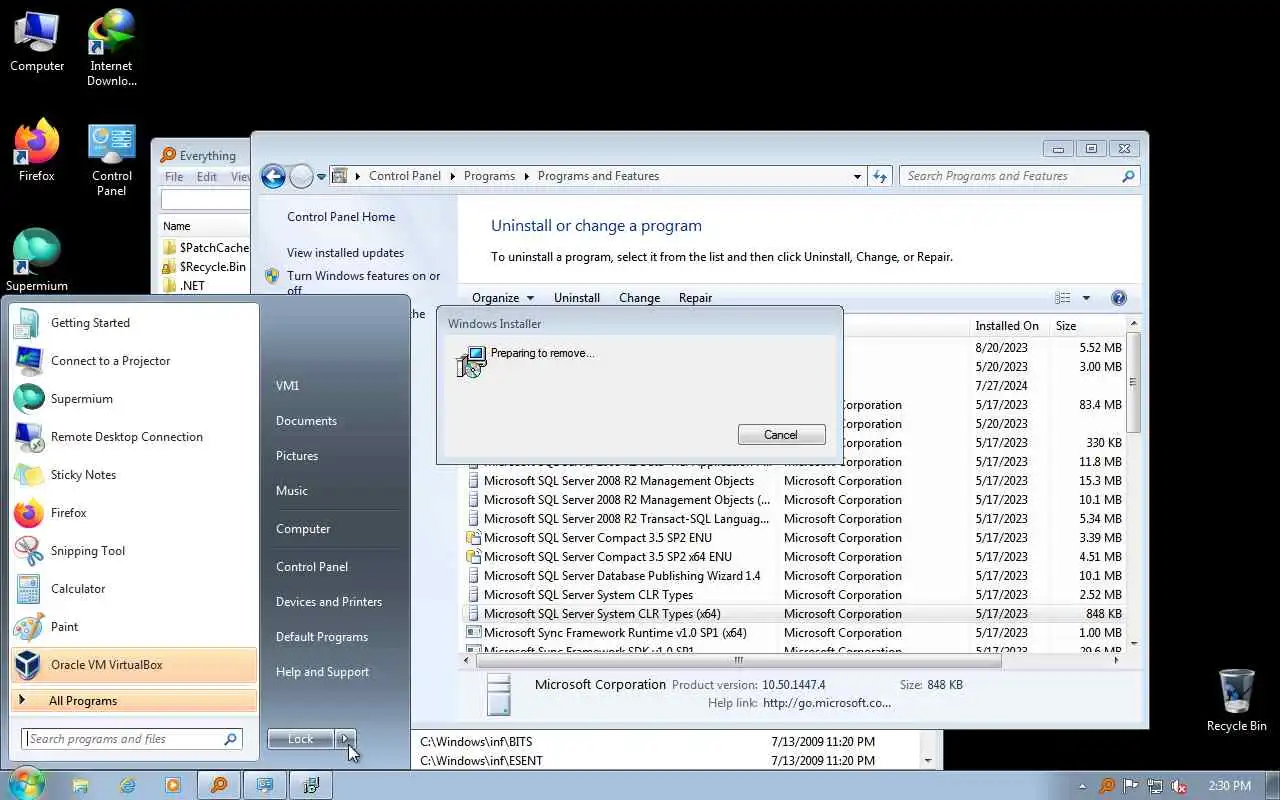Launch Calculator from Start menu
The height and width of the screenshot is (800, 1280).
(134, 589)
